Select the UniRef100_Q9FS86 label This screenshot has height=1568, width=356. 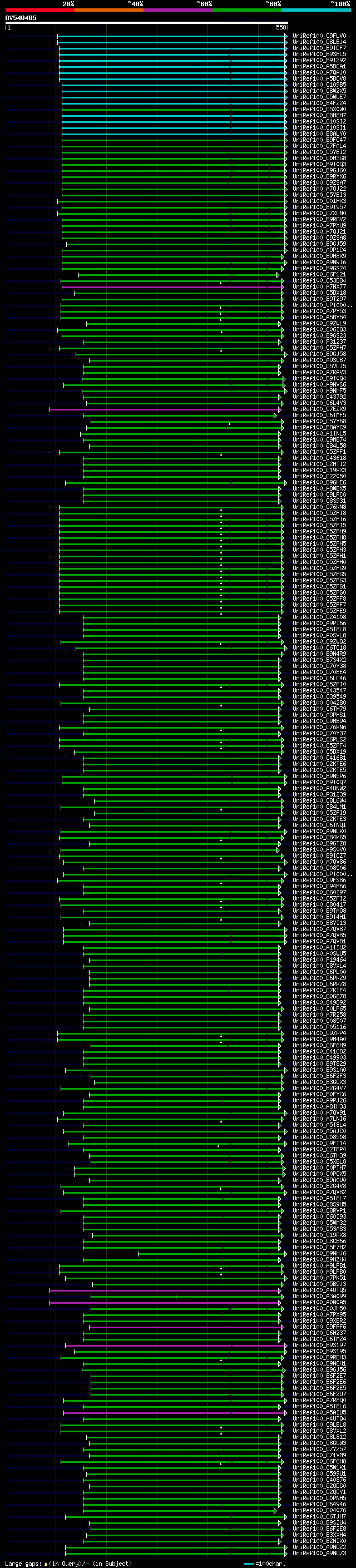pos(319,880)
